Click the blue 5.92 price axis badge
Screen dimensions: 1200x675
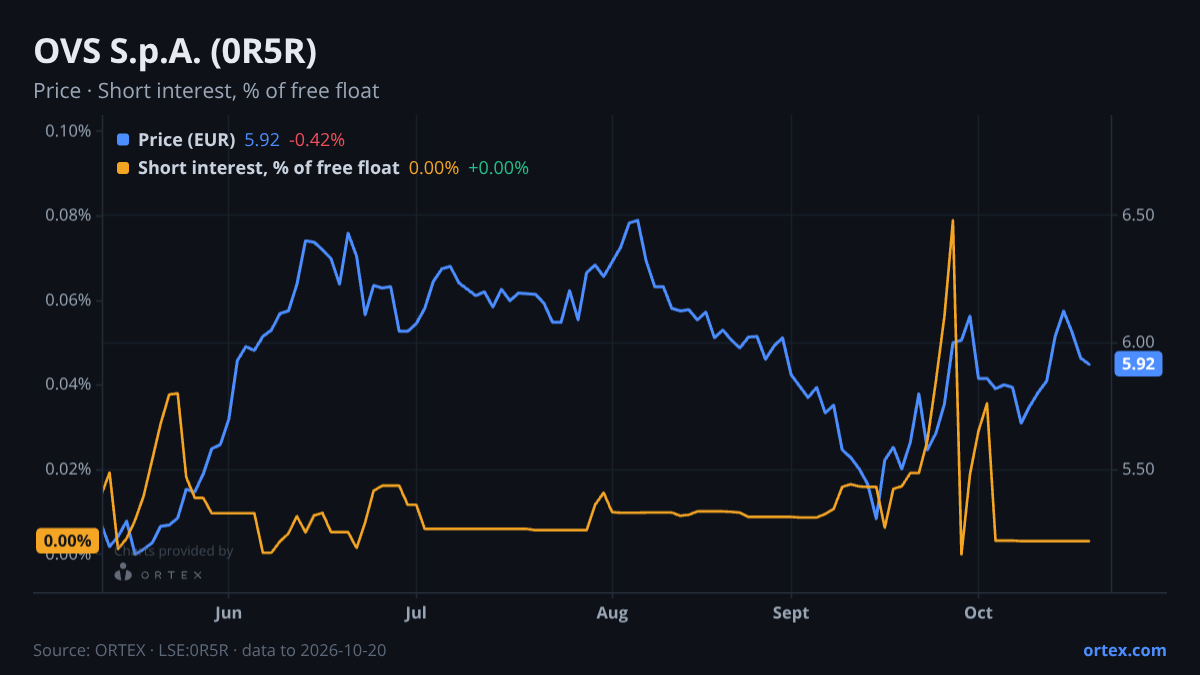point(1138,364)
